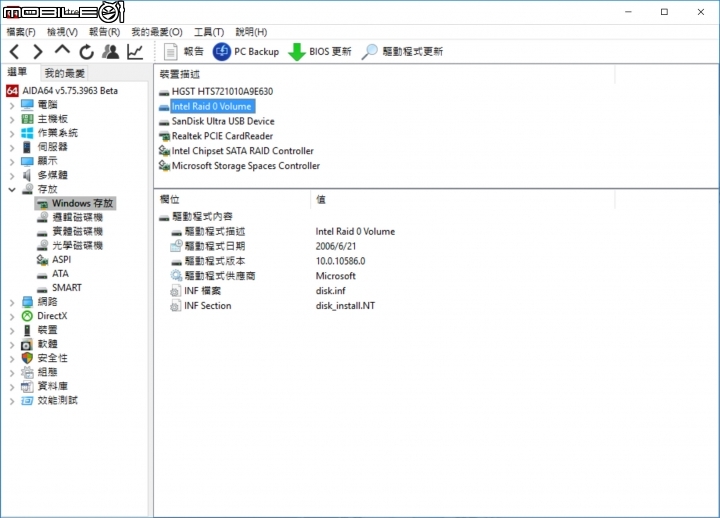
Task: Click BIOS 更新 update button
Action: click(320, 51)
